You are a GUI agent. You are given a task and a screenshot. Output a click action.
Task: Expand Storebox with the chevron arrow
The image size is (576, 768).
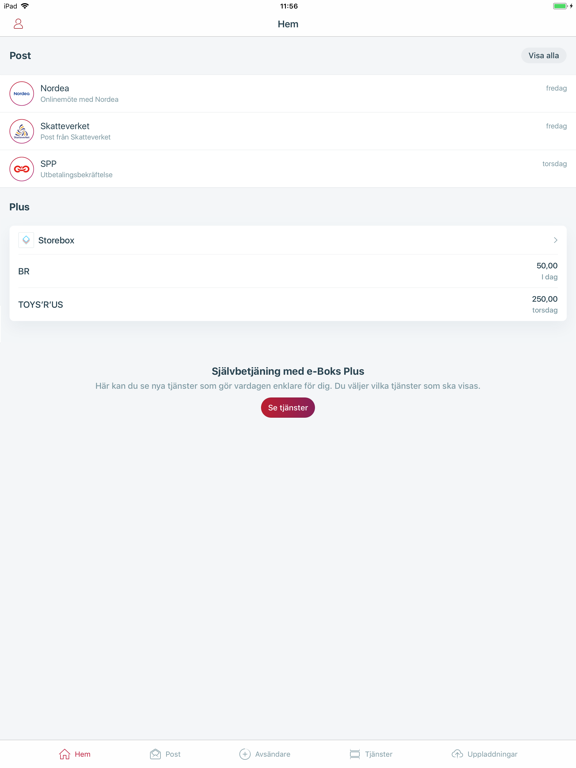coord(555,240)
